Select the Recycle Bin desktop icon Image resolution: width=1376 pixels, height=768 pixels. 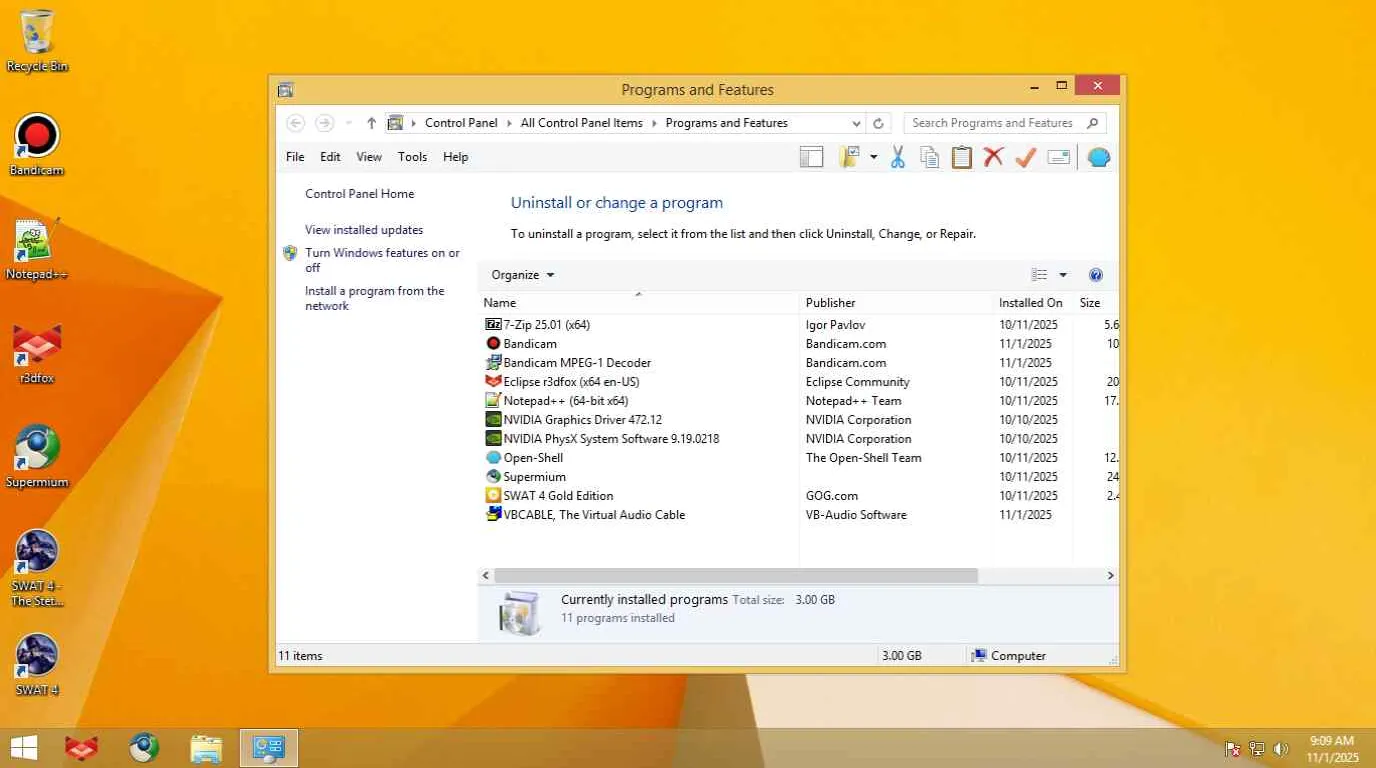[x=37, y=41]
